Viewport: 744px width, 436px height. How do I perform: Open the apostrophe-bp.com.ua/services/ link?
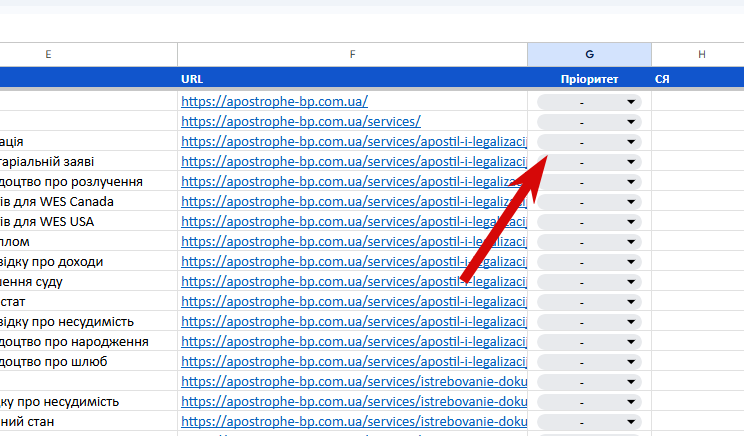pos(301,121)
